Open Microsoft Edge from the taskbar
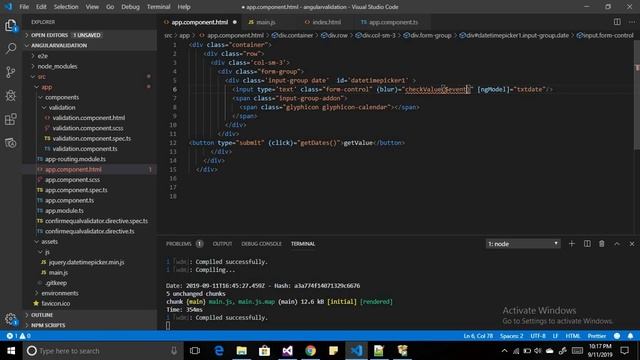The image size is (640, 360). [x=219, y=351]
